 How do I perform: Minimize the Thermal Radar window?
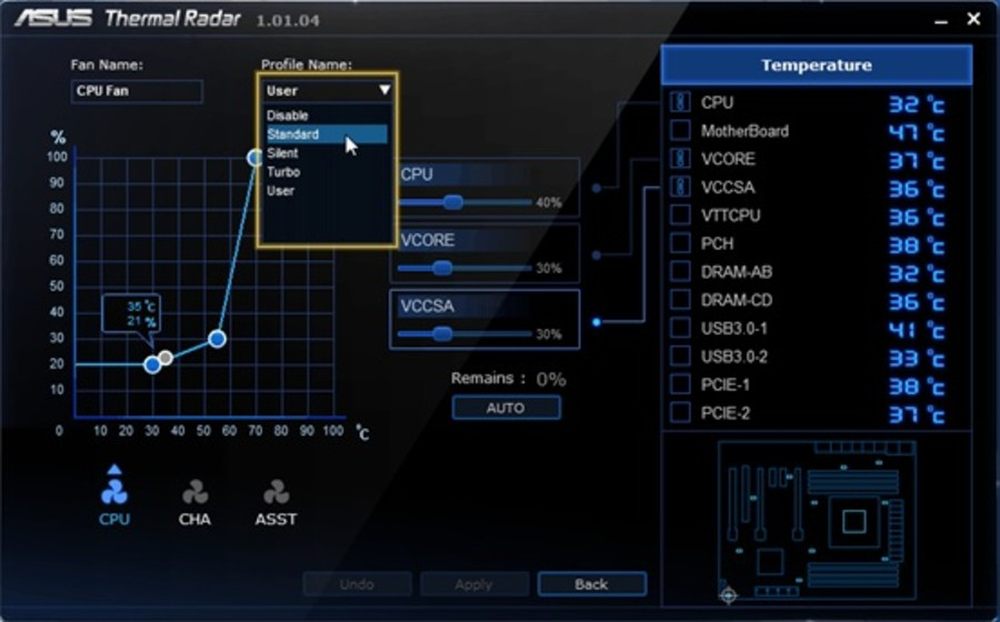(x=941, y=20)
